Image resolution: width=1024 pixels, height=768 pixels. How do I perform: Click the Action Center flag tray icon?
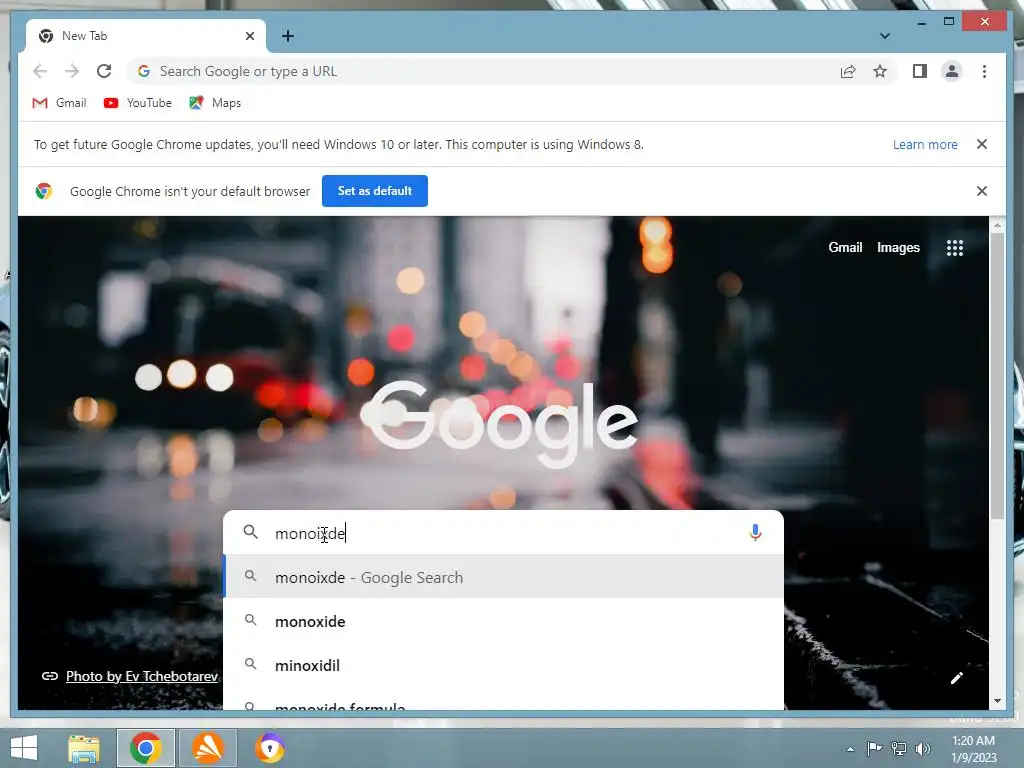click(x=874, y=748)
